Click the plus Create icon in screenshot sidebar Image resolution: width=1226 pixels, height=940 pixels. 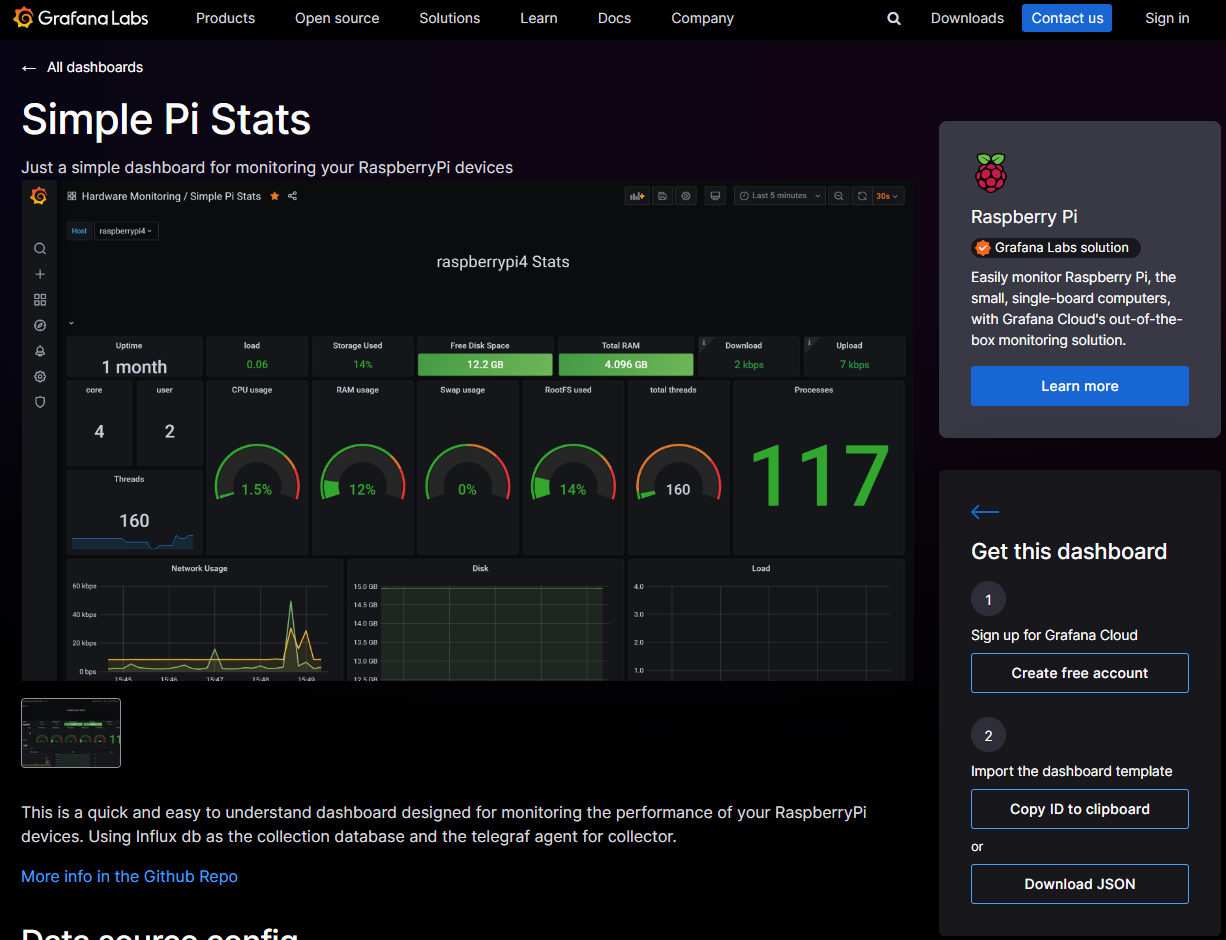tap(40, 274)
